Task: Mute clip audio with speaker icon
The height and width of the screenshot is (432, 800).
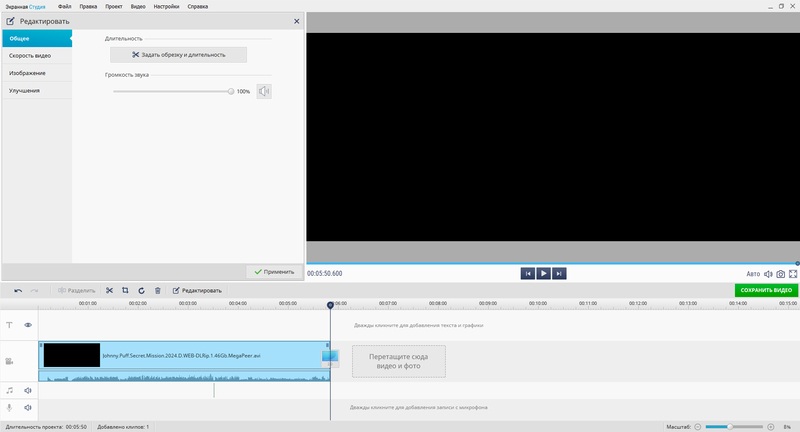Action: click(x=264, y=91)
